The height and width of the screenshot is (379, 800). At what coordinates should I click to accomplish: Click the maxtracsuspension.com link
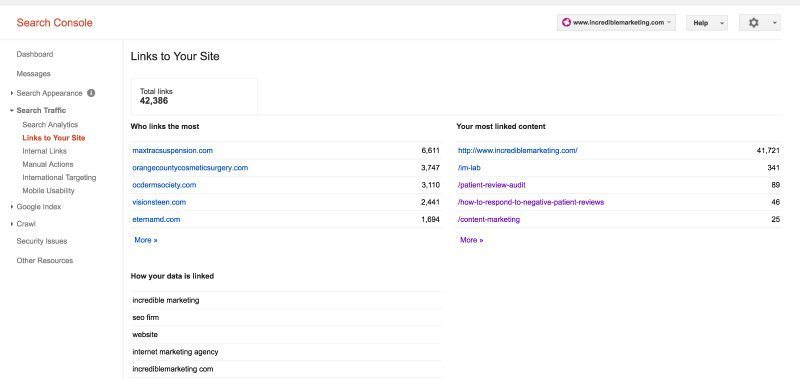tap(172, 150)
